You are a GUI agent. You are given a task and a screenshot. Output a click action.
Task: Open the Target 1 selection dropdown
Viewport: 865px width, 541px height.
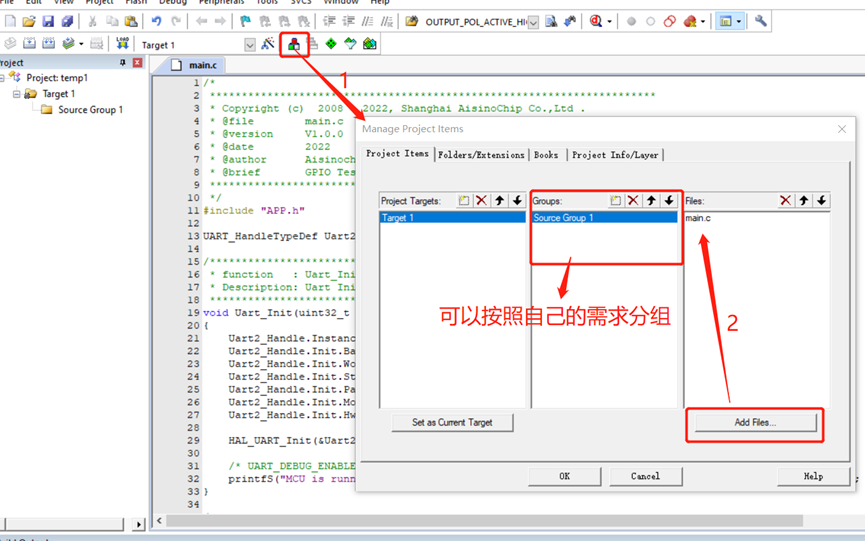click(250, 45)
